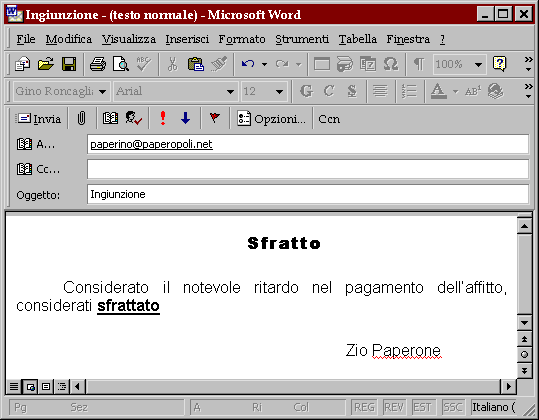The height and width of the screenshot is (420, 539).
Task: Switch to Normal view button at bottom left
Action: [x=14, y=387]
